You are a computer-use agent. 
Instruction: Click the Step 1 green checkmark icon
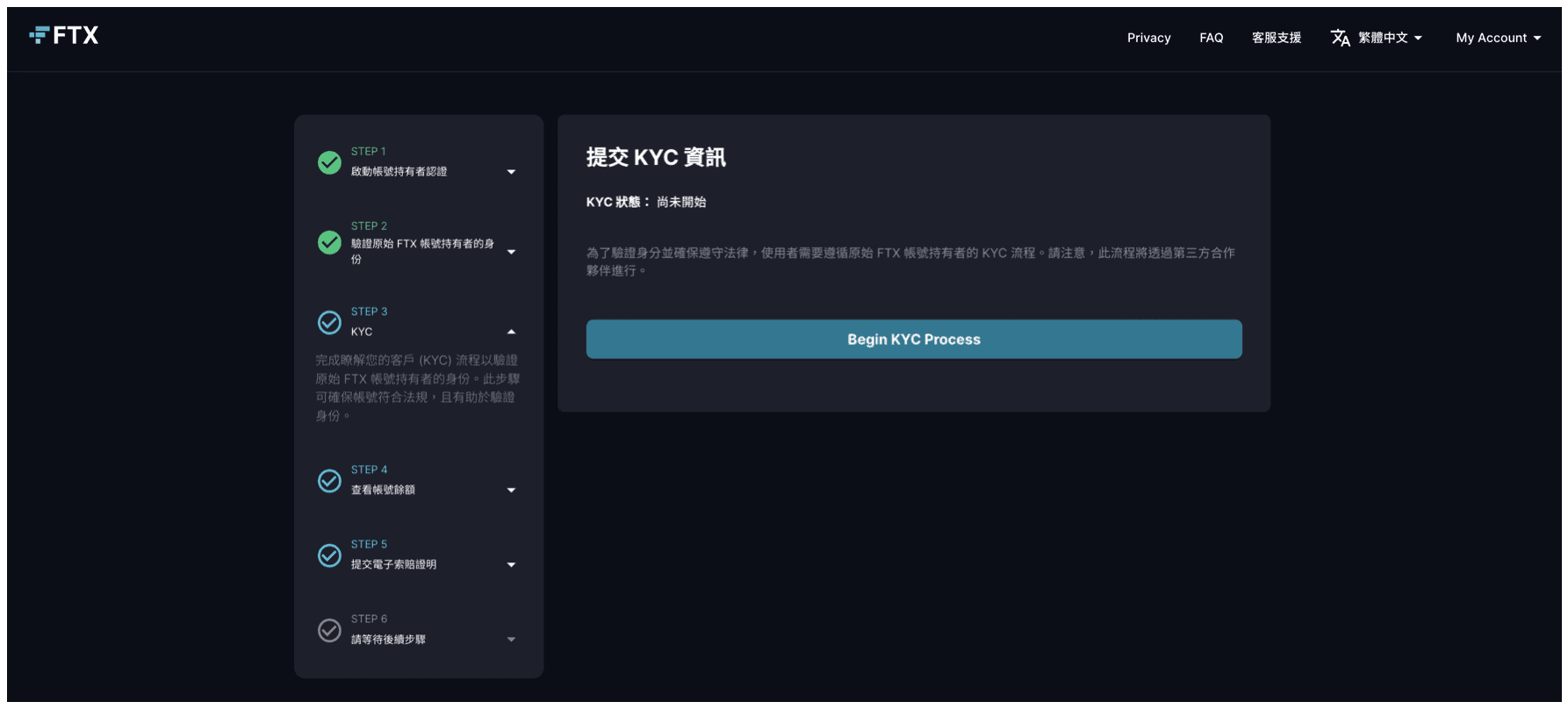(329, 162)
